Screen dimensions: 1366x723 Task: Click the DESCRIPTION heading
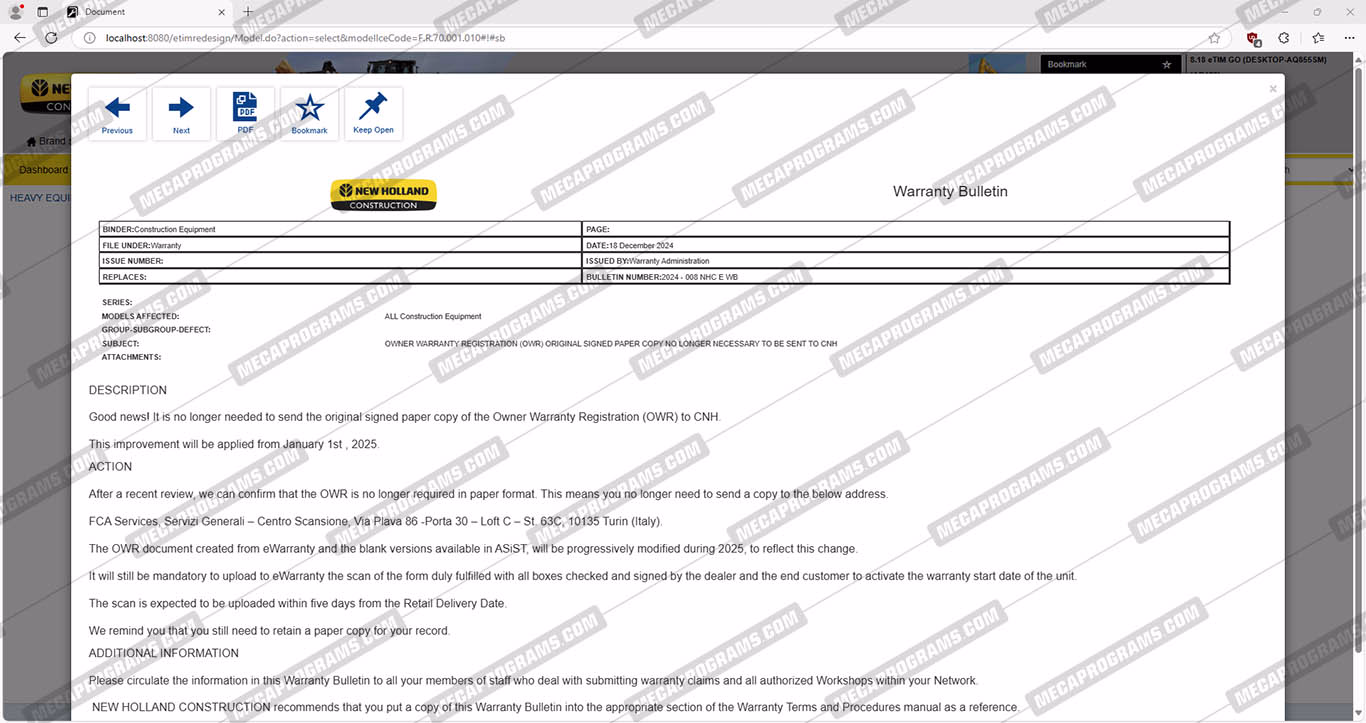tap(128, 390)
